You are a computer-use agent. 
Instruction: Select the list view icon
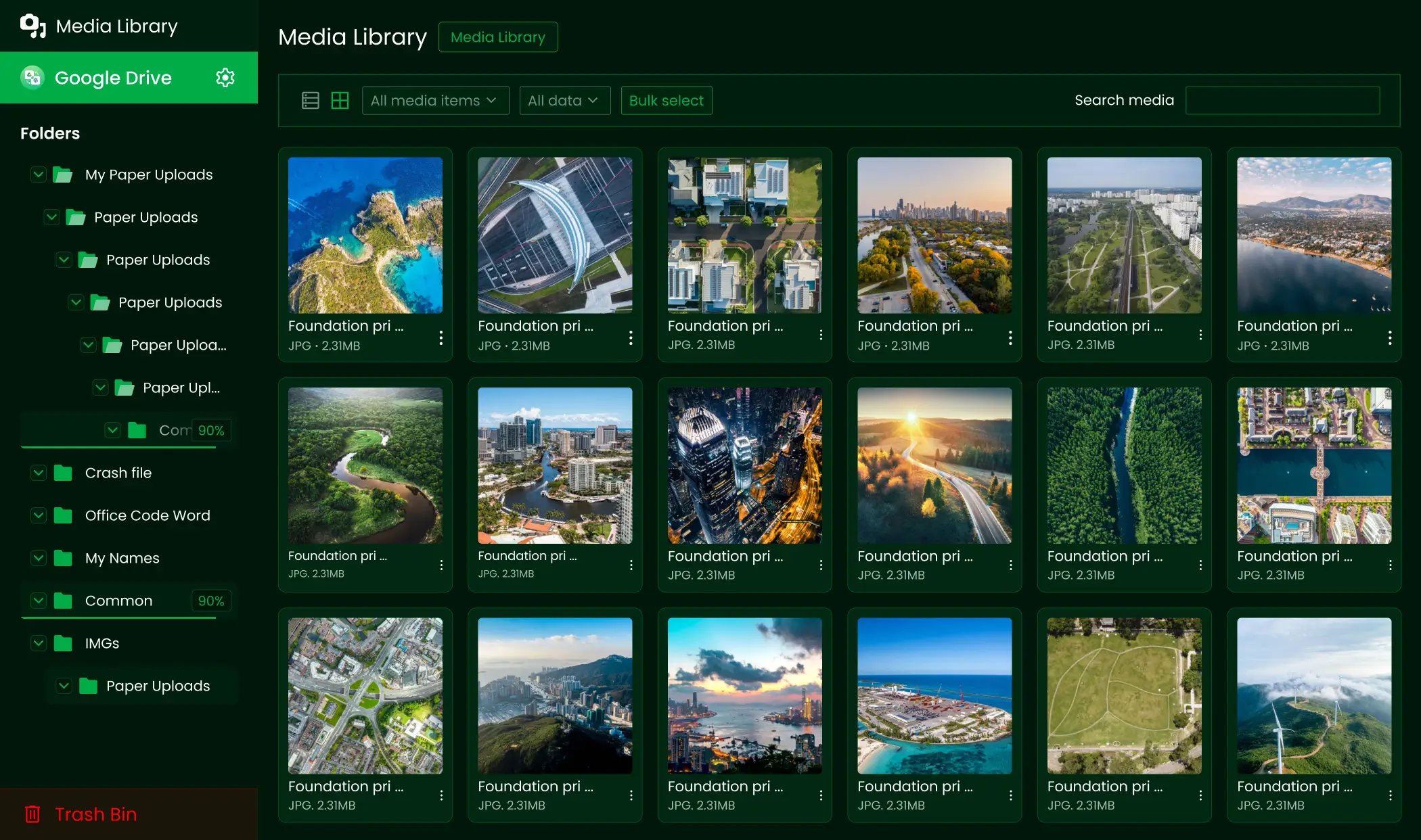[311, 100]
